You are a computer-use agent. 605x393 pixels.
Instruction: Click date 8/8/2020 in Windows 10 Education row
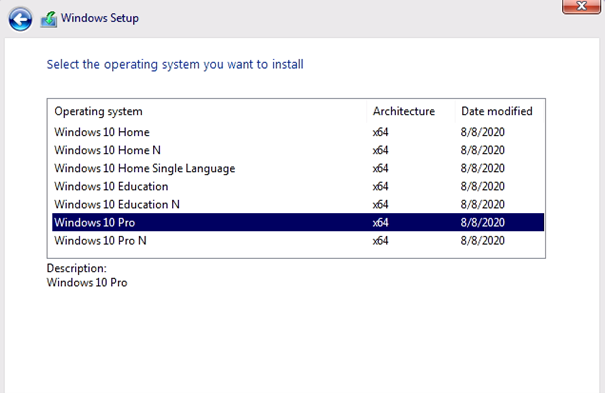coord(483,186)
